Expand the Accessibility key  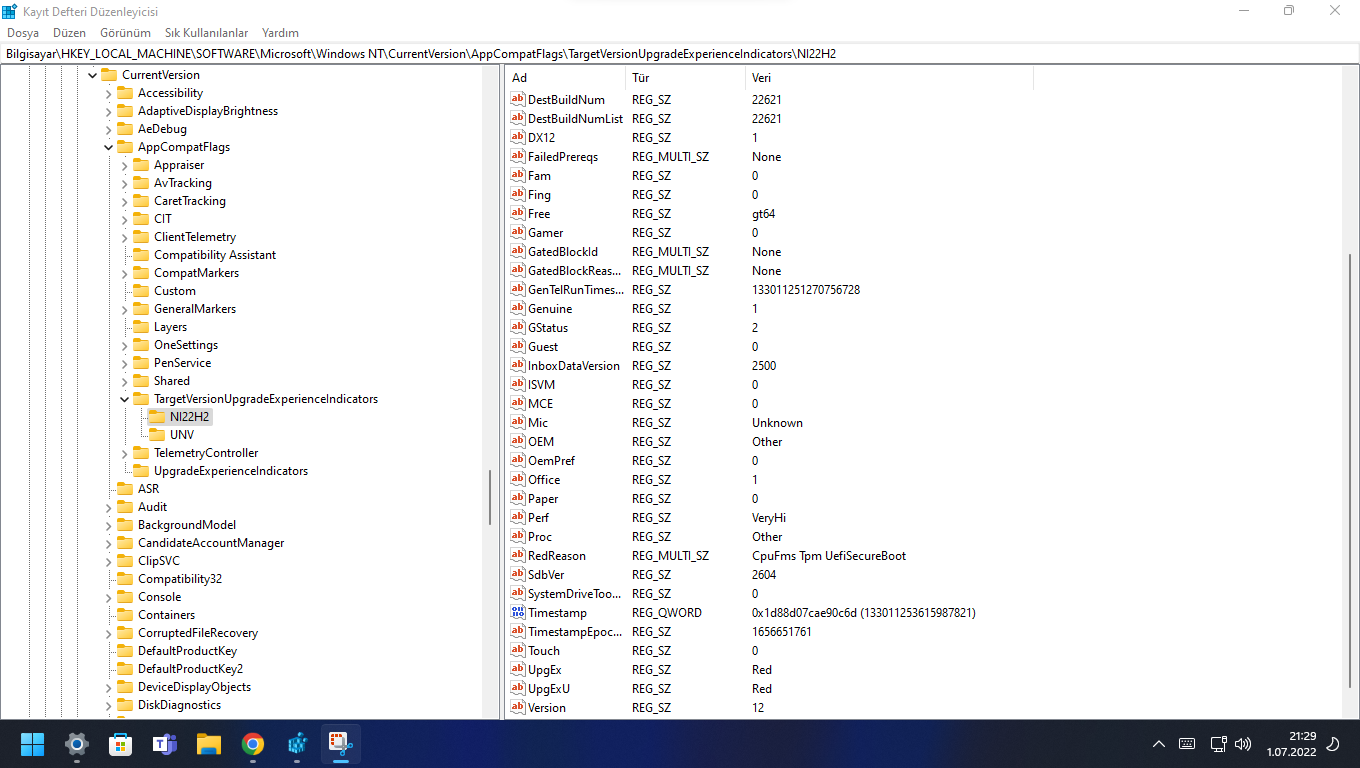(108, 93)
